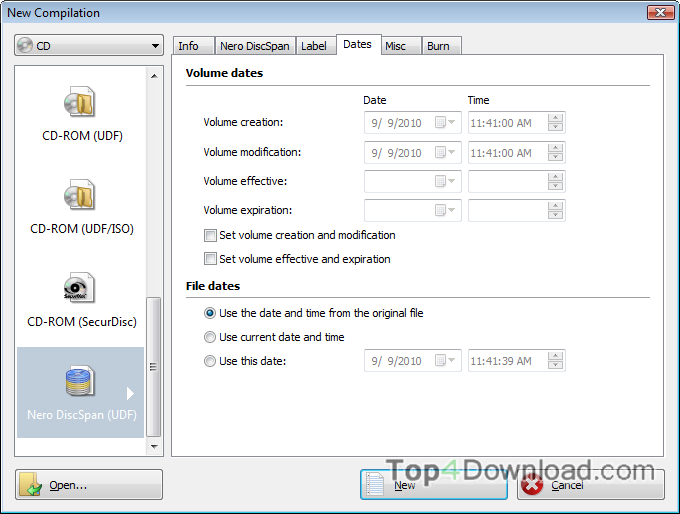Enable Set volume effective and expiration
The image size is (680, 514).
(210, 259)
